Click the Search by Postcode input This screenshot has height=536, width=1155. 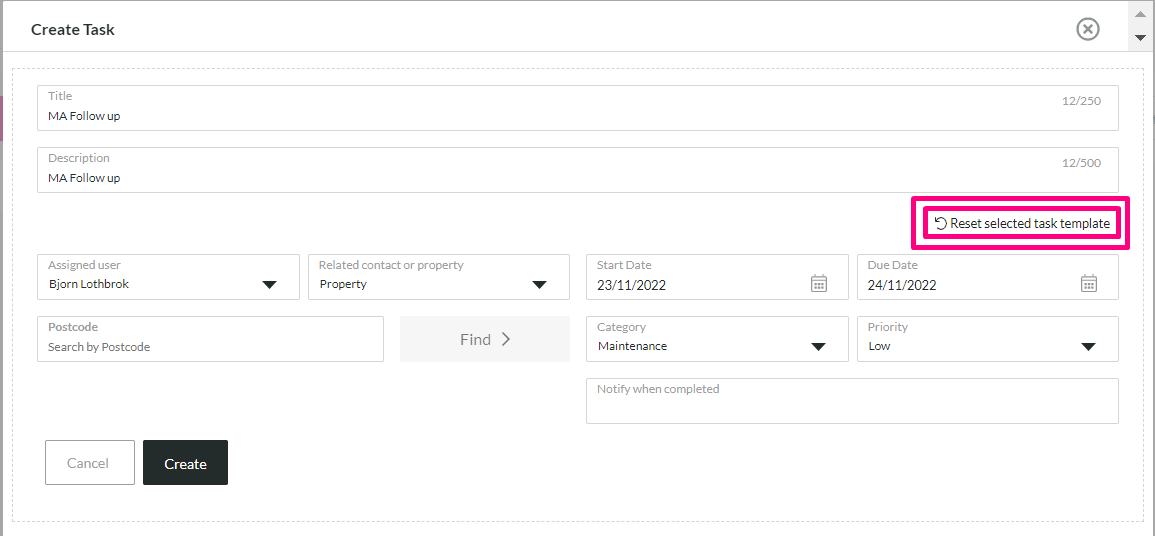(x=211, y=339)
